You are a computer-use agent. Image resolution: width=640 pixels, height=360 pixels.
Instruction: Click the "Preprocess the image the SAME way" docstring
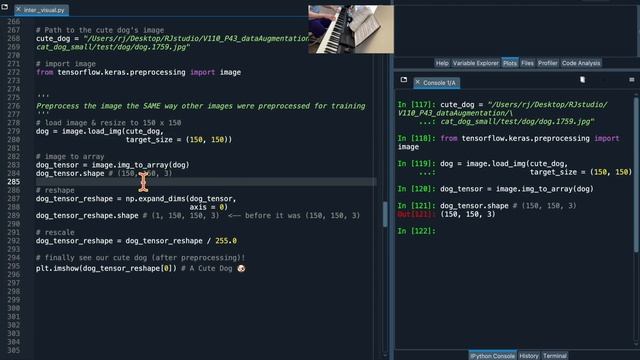pyautogui.click(x=200, y=106)
